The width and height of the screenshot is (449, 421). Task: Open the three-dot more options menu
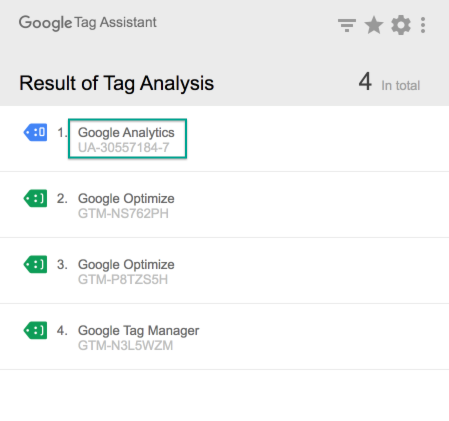pos(423,25)
